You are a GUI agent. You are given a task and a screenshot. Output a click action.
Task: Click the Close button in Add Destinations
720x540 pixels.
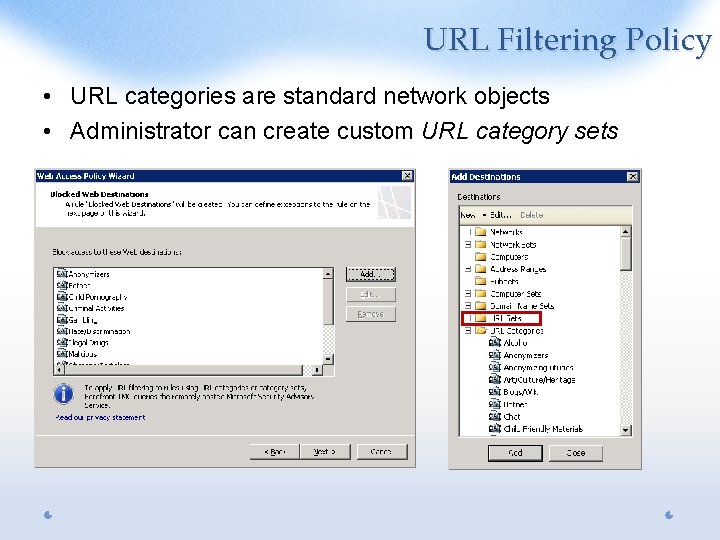tap(576, 453)
